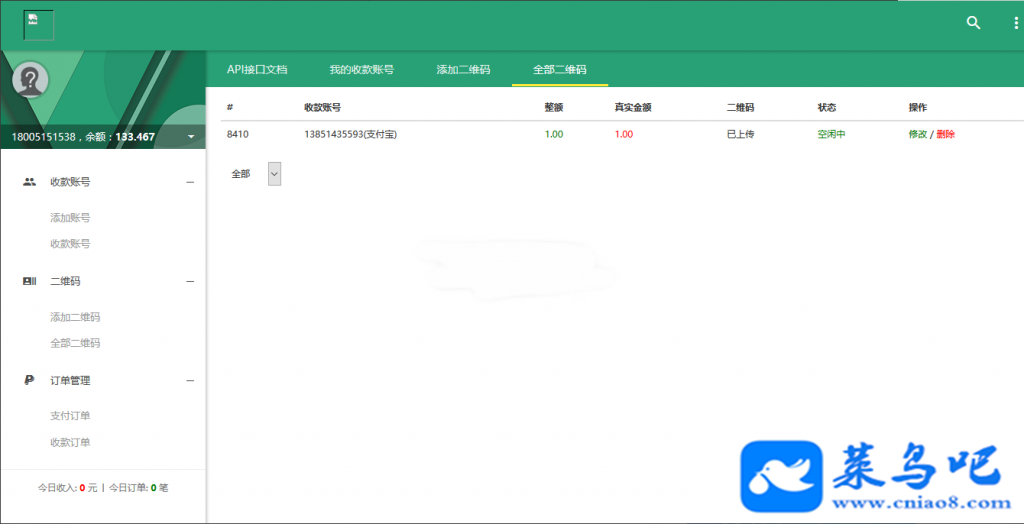Click the PayPal-style icon beside 订单管理
This screenshot has height=524, width=1024.
coord(29,380)
